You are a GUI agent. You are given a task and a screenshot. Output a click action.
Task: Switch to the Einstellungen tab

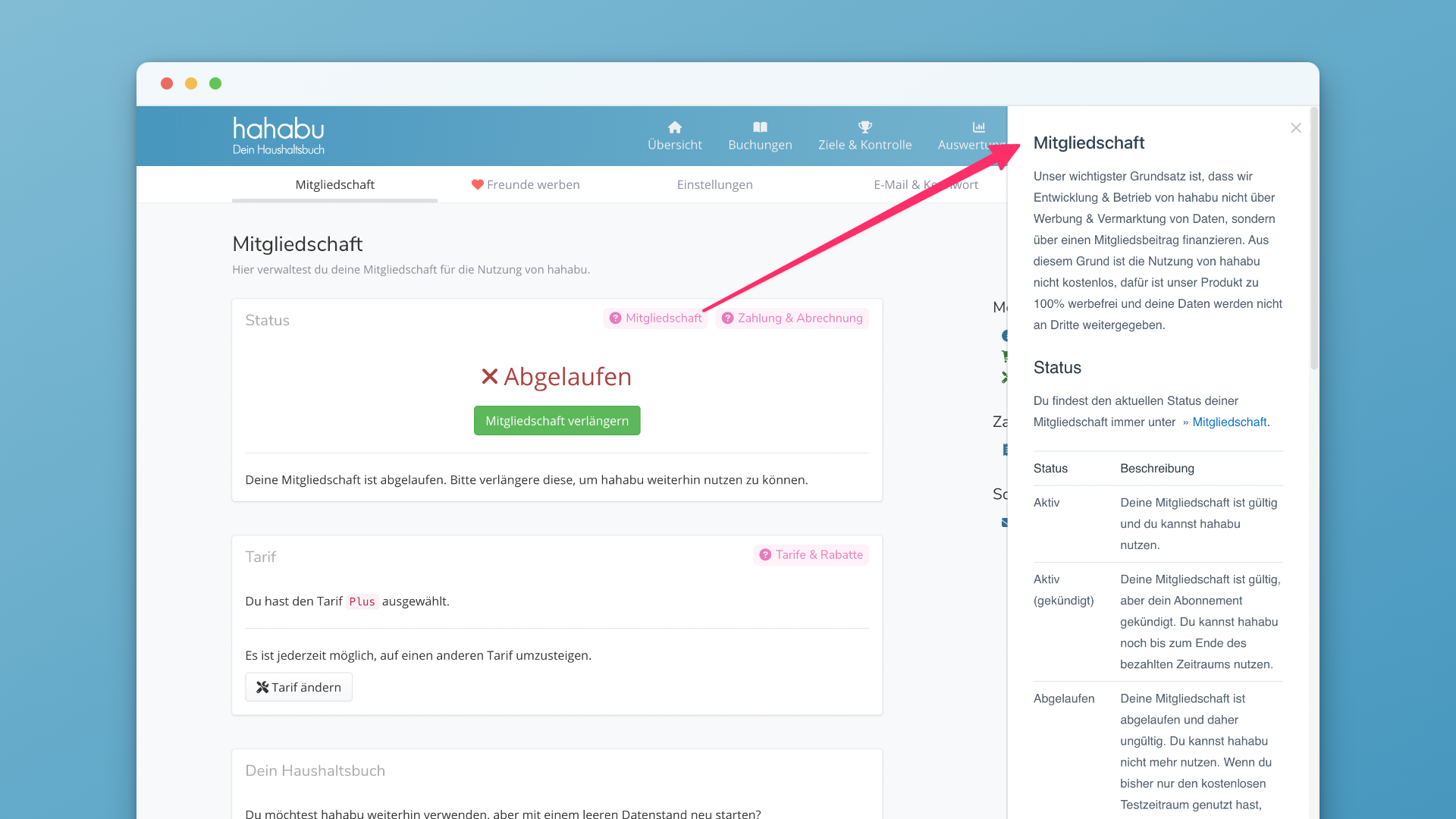714,184
